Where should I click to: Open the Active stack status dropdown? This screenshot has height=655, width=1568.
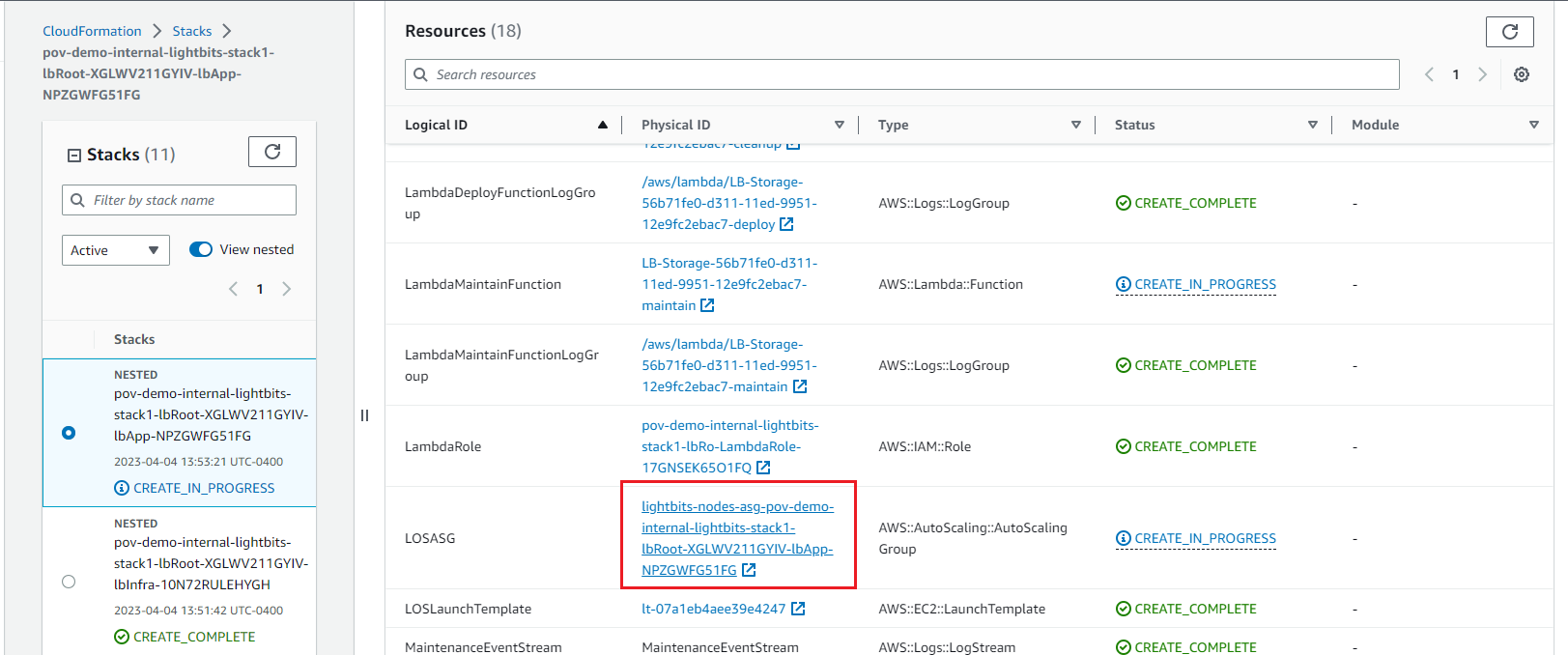tap(116, 250)
